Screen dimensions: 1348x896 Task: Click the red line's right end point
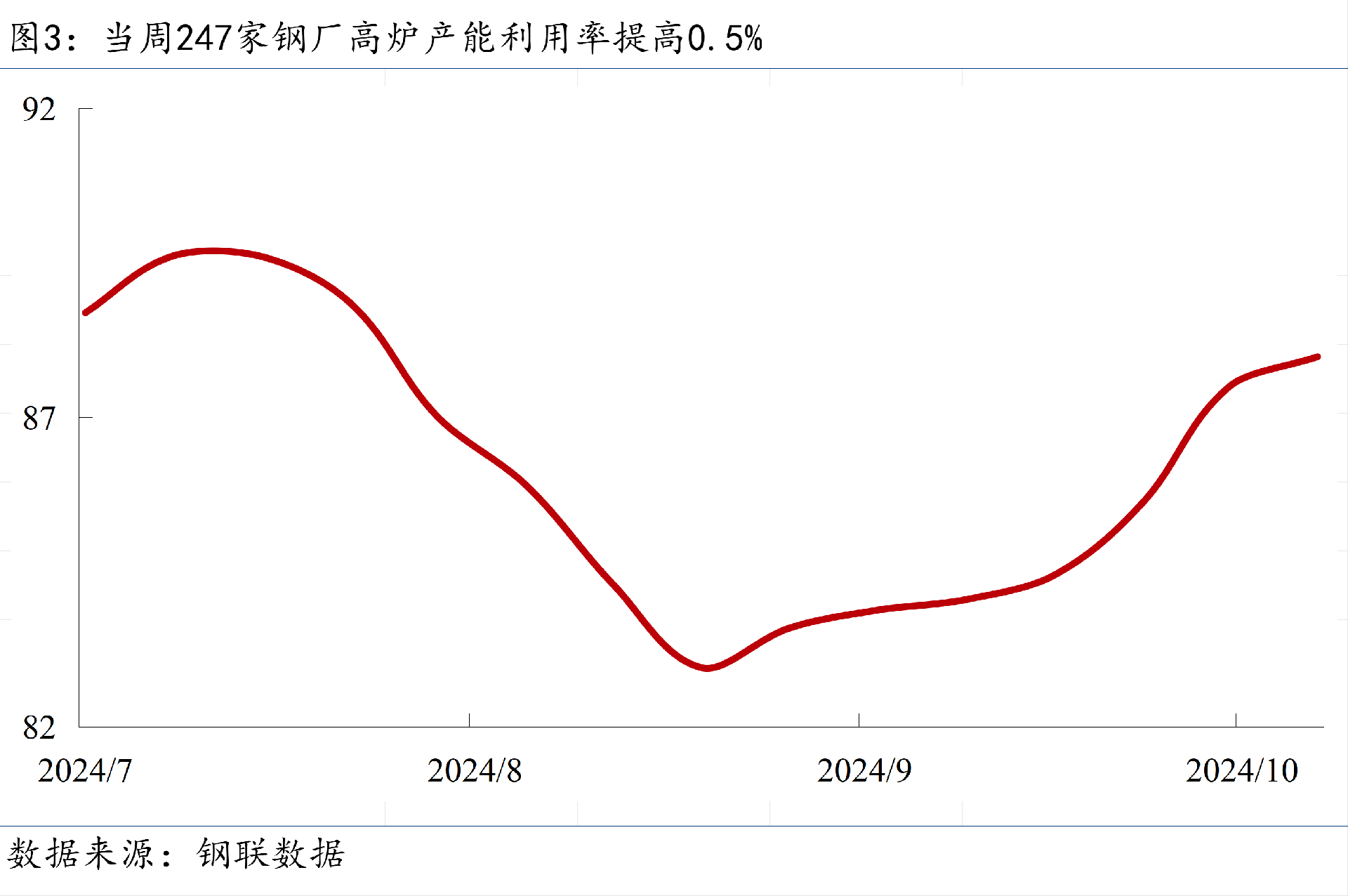point(1318,357)
